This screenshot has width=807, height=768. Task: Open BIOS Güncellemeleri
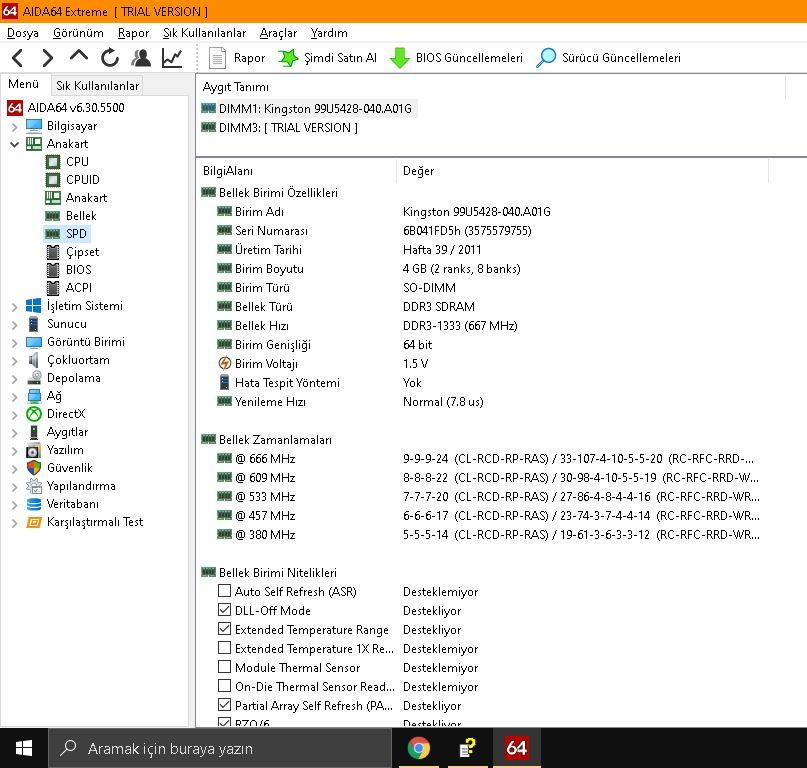[457, 58]
